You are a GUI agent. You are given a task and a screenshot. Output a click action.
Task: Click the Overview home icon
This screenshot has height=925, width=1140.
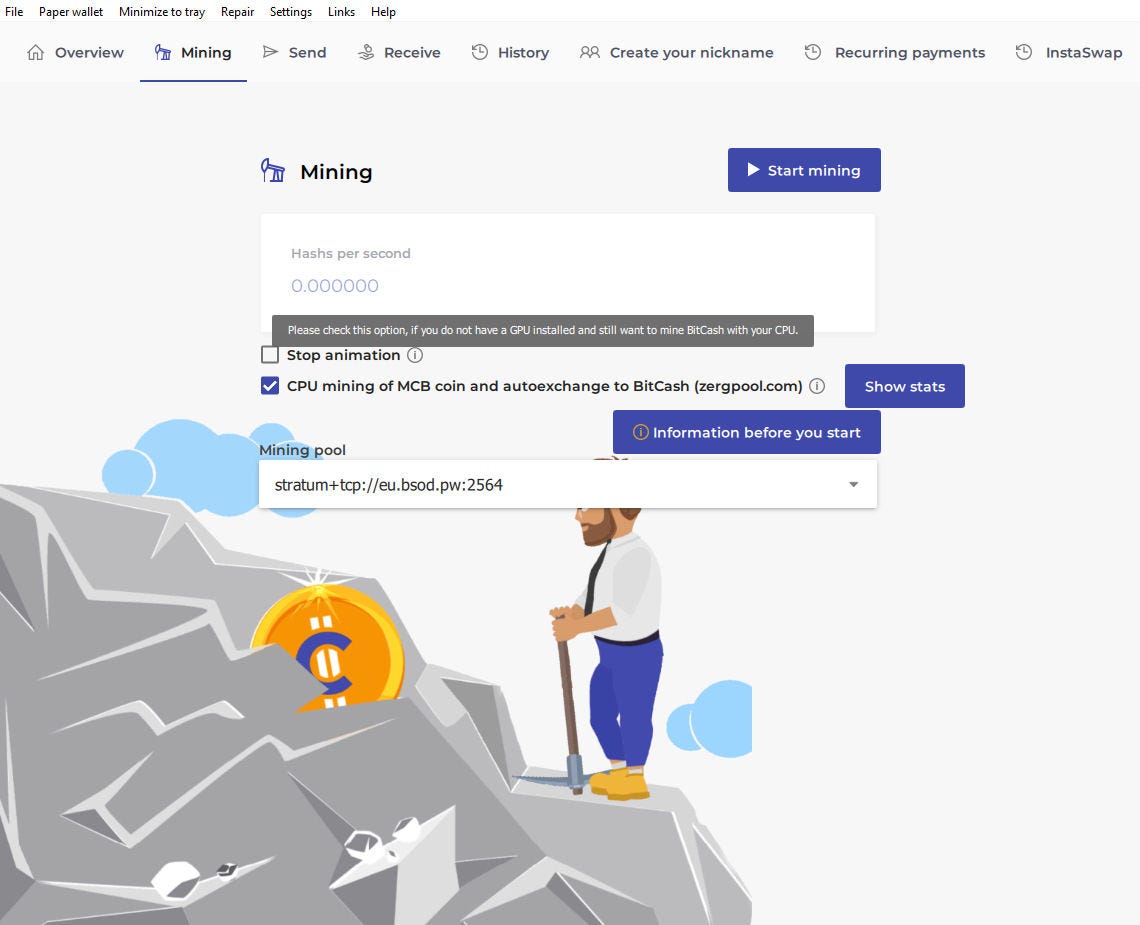tap(36, 52)
